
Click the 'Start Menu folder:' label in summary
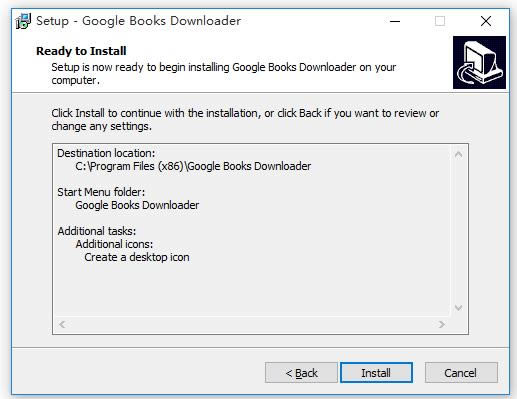[101, 192]
